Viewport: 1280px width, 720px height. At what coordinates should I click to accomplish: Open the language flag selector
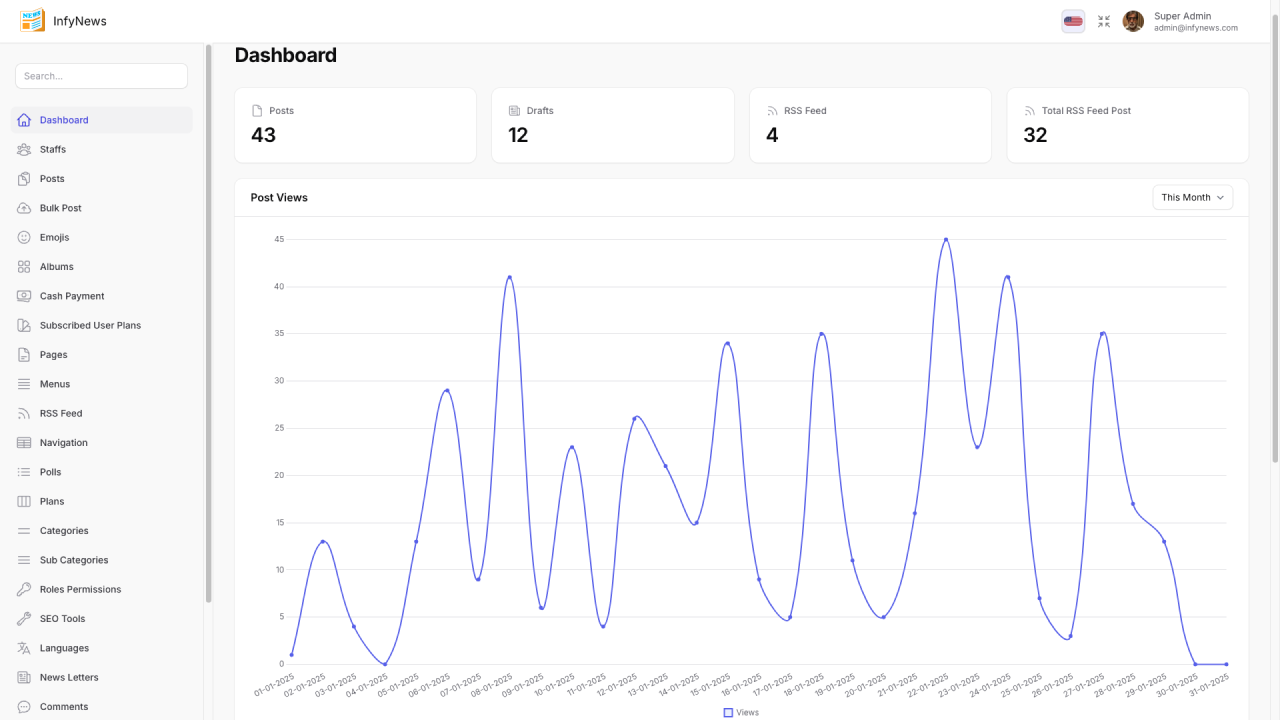(1073, 21)
